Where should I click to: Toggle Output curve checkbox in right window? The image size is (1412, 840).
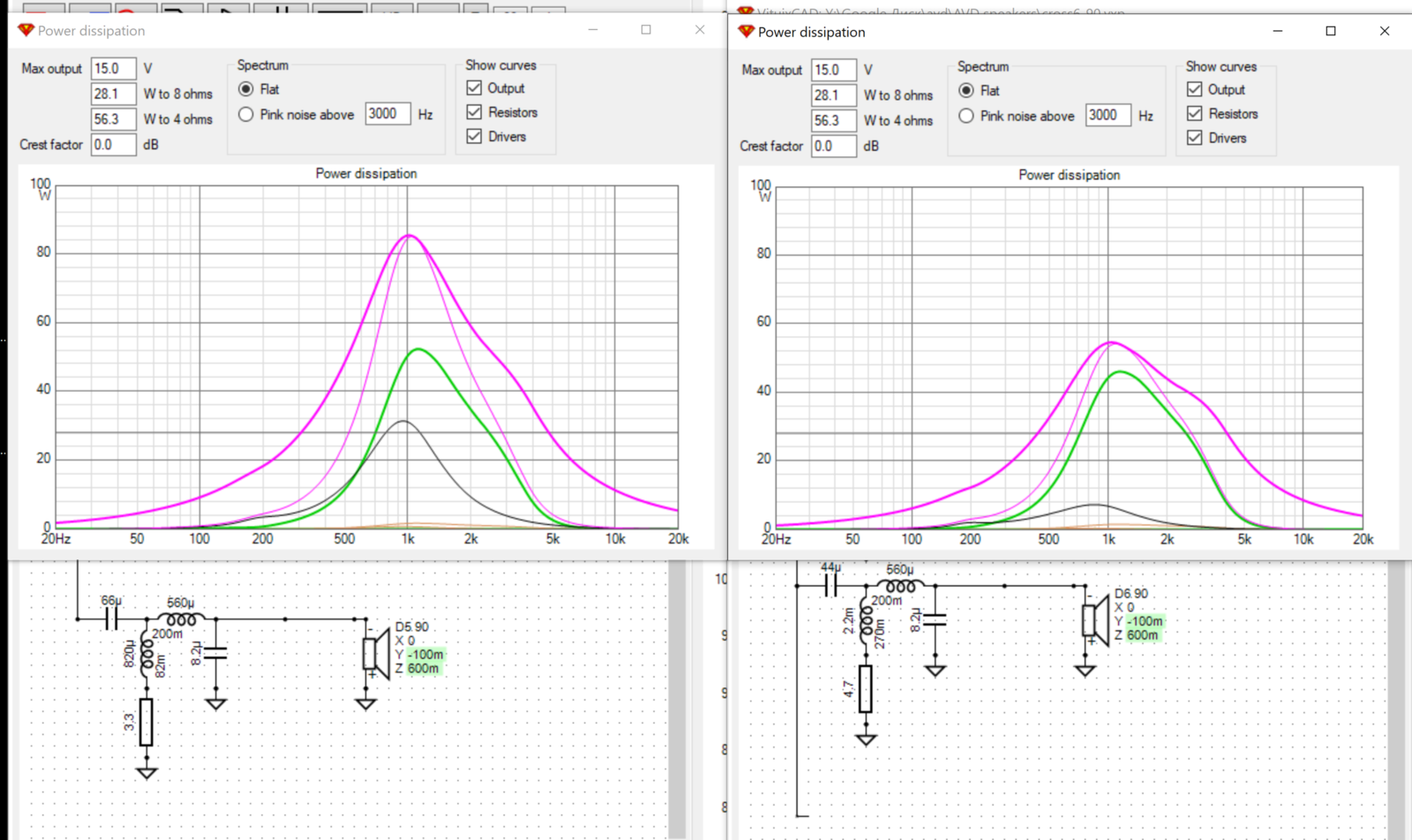pos(1195,89)
